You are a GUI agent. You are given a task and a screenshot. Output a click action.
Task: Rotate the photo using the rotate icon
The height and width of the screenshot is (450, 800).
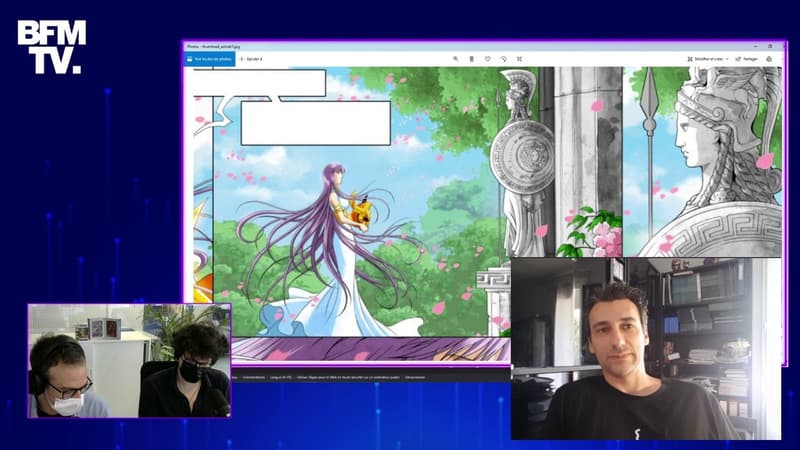504,59
